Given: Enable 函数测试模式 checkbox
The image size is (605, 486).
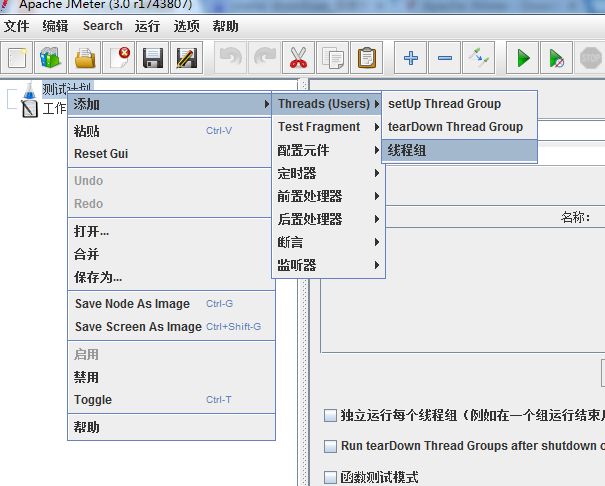Looking at the screenshot, I should 330,477.
